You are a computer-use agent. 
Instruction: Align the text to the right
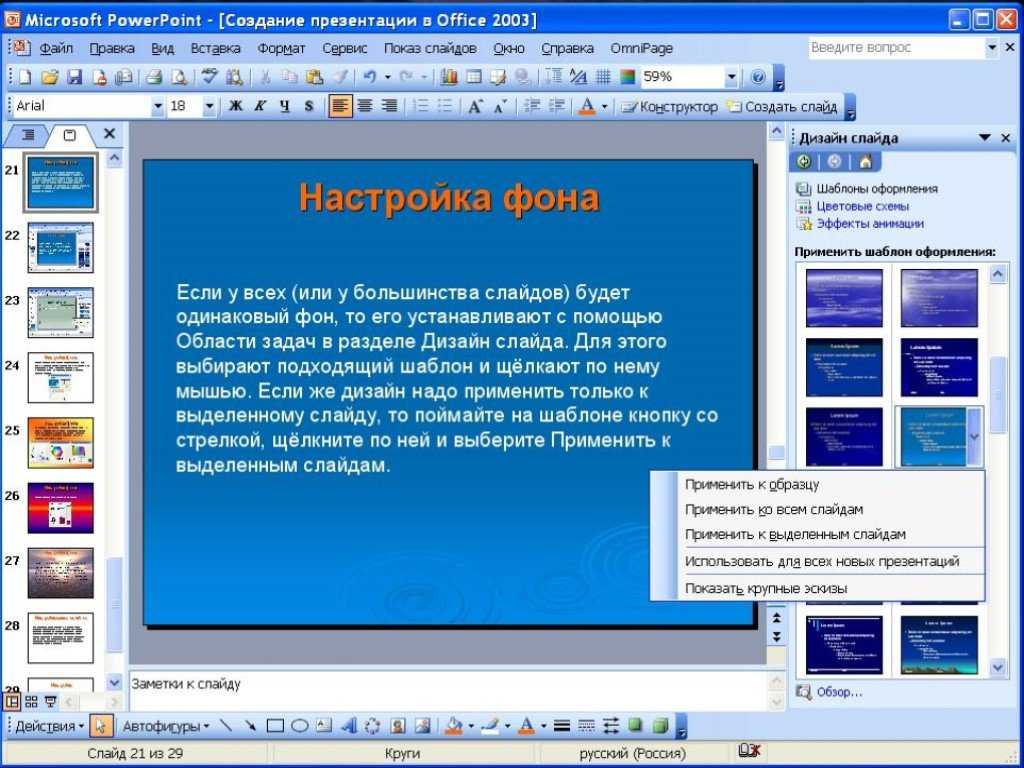(389, 106)
